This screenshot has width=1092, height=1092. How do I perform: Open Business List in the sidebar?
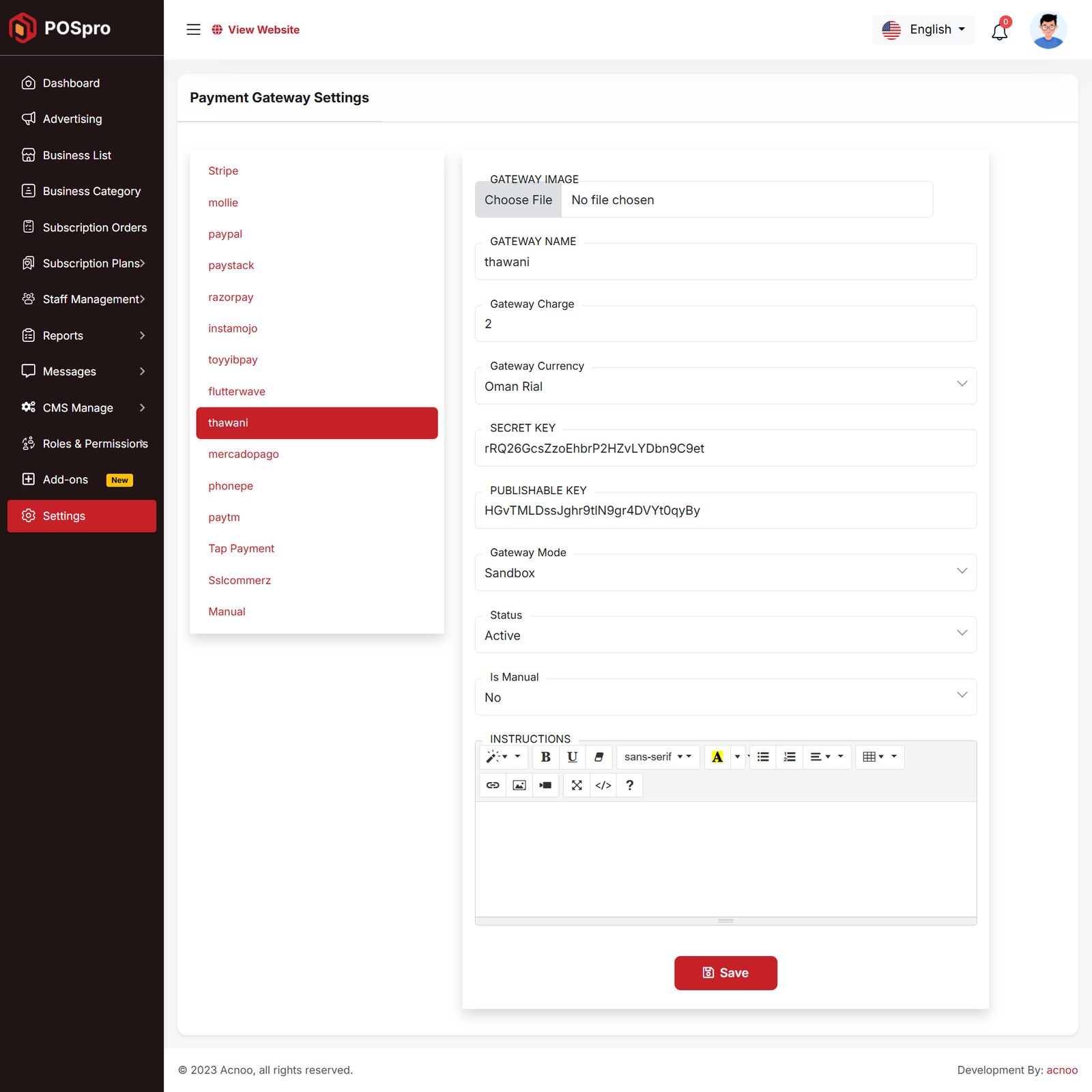click(x=76, y=156)
